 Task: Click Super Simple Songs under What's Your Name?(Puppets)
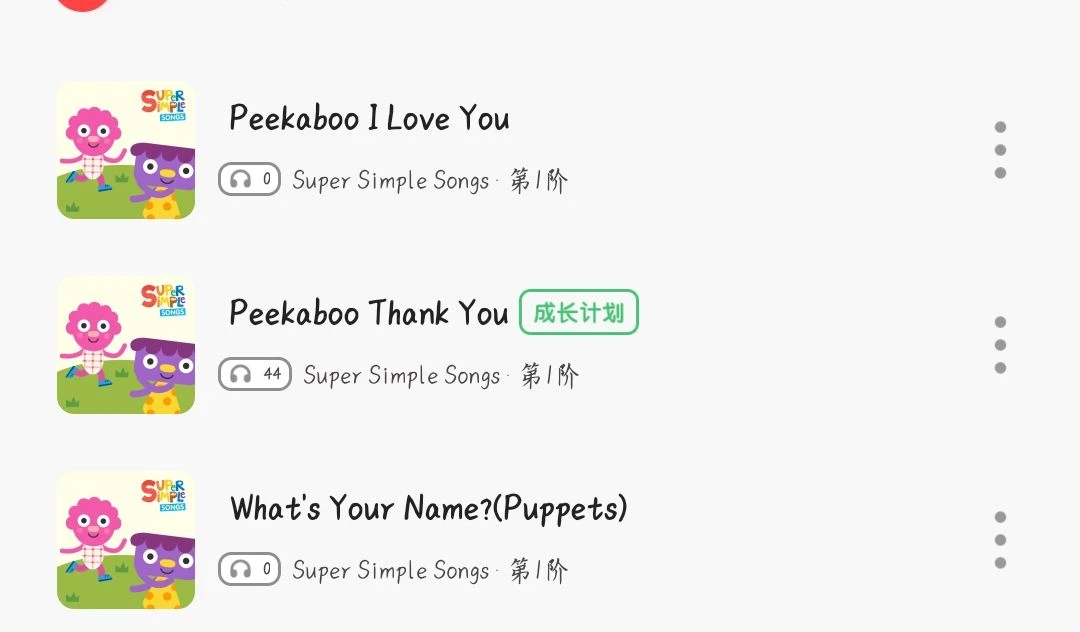point(391,571)
